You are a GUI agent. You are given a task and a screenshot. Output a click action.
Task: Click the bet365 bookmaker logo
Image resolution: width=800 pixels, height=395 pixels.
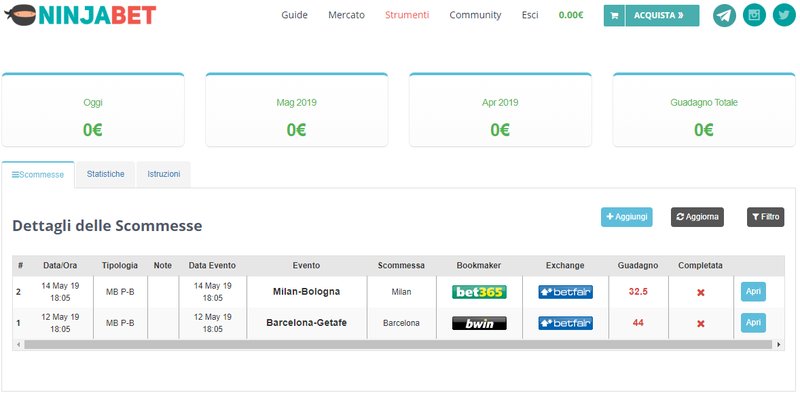click(x=479, y=292)
